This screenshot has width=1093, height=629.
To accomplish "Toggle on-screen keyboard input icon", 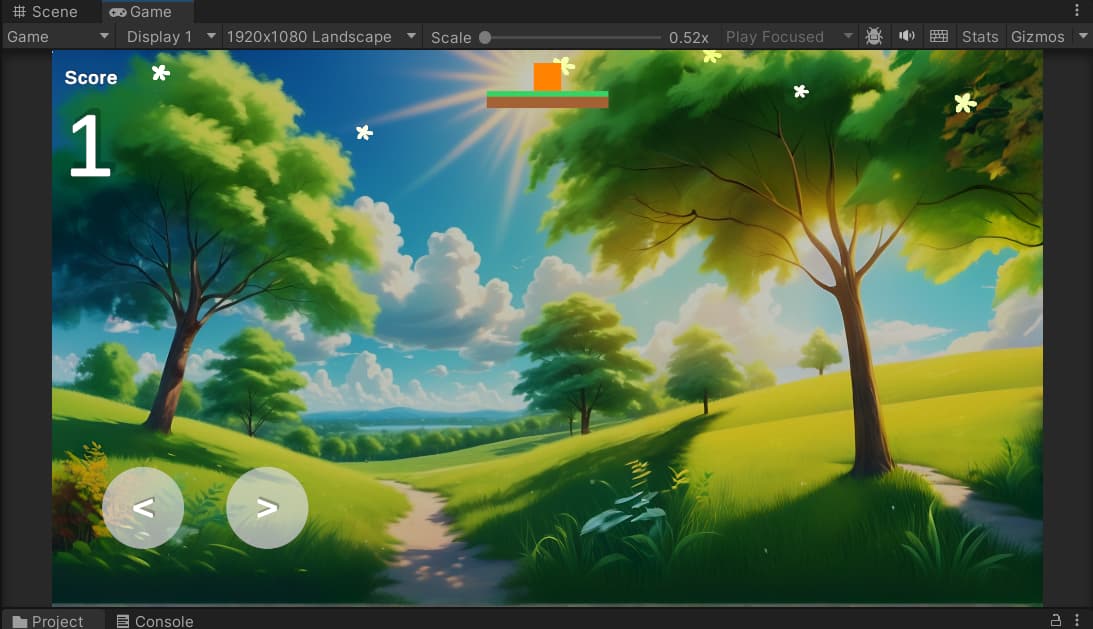I will 938,36.
